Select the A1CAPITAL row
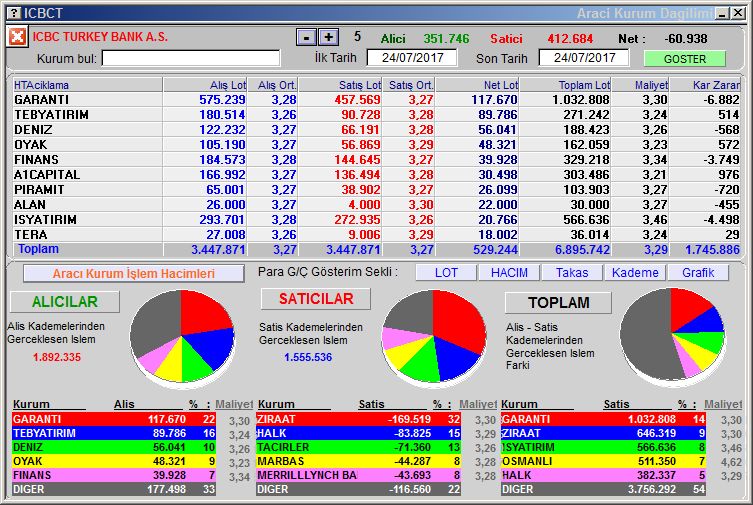This screenshot has width=753, height=505. click(376, 175)
